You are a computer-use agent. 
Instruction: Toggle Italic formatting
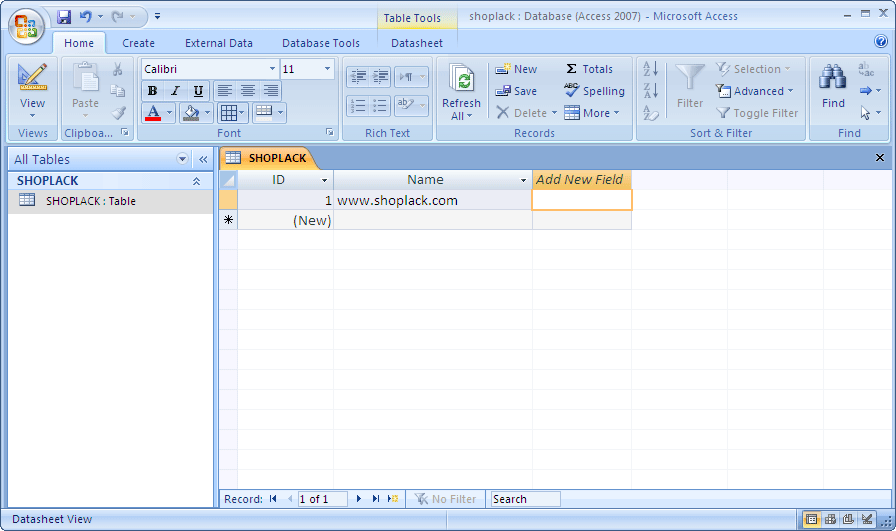[x=175, y=91]
